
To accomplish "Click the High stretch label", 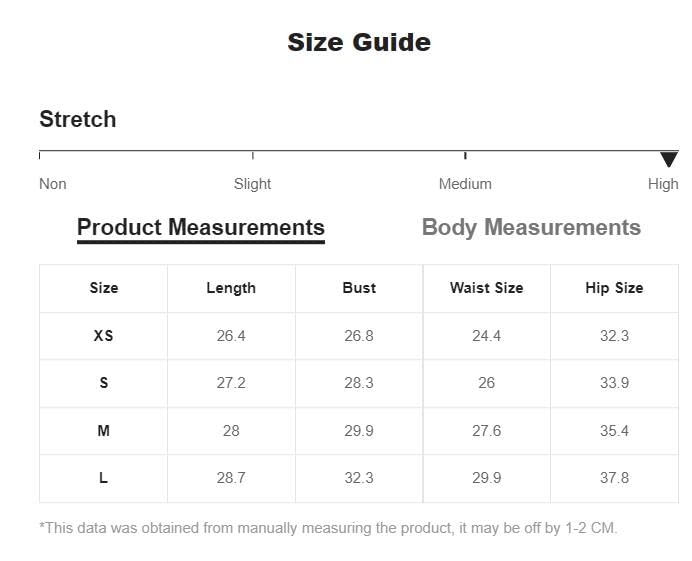I will [x=663, y=184].
